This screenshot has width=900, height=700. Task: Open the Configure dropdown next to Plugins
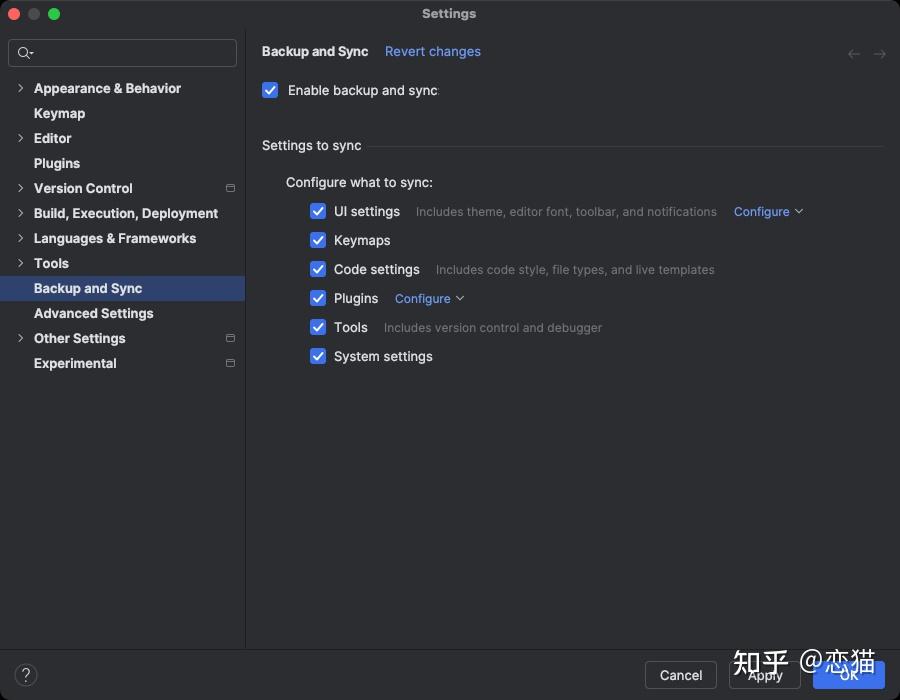429,298
